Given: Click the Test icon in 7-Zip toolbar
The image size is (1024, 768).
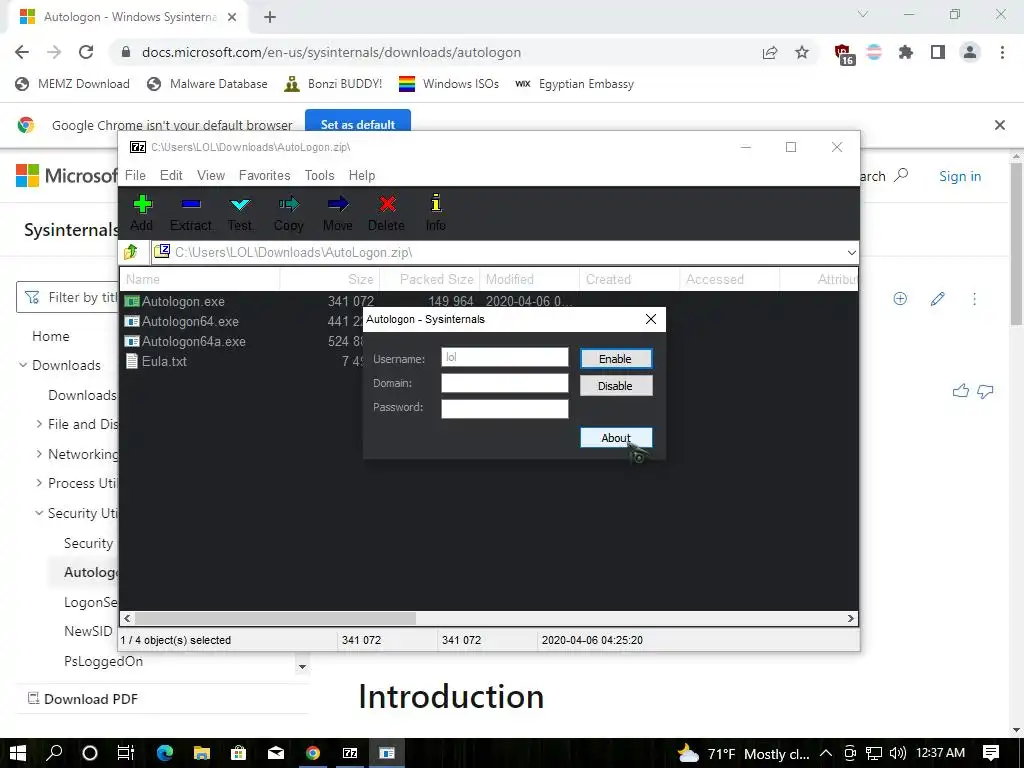Looking at the screenshot, I should tap(240, 204).
